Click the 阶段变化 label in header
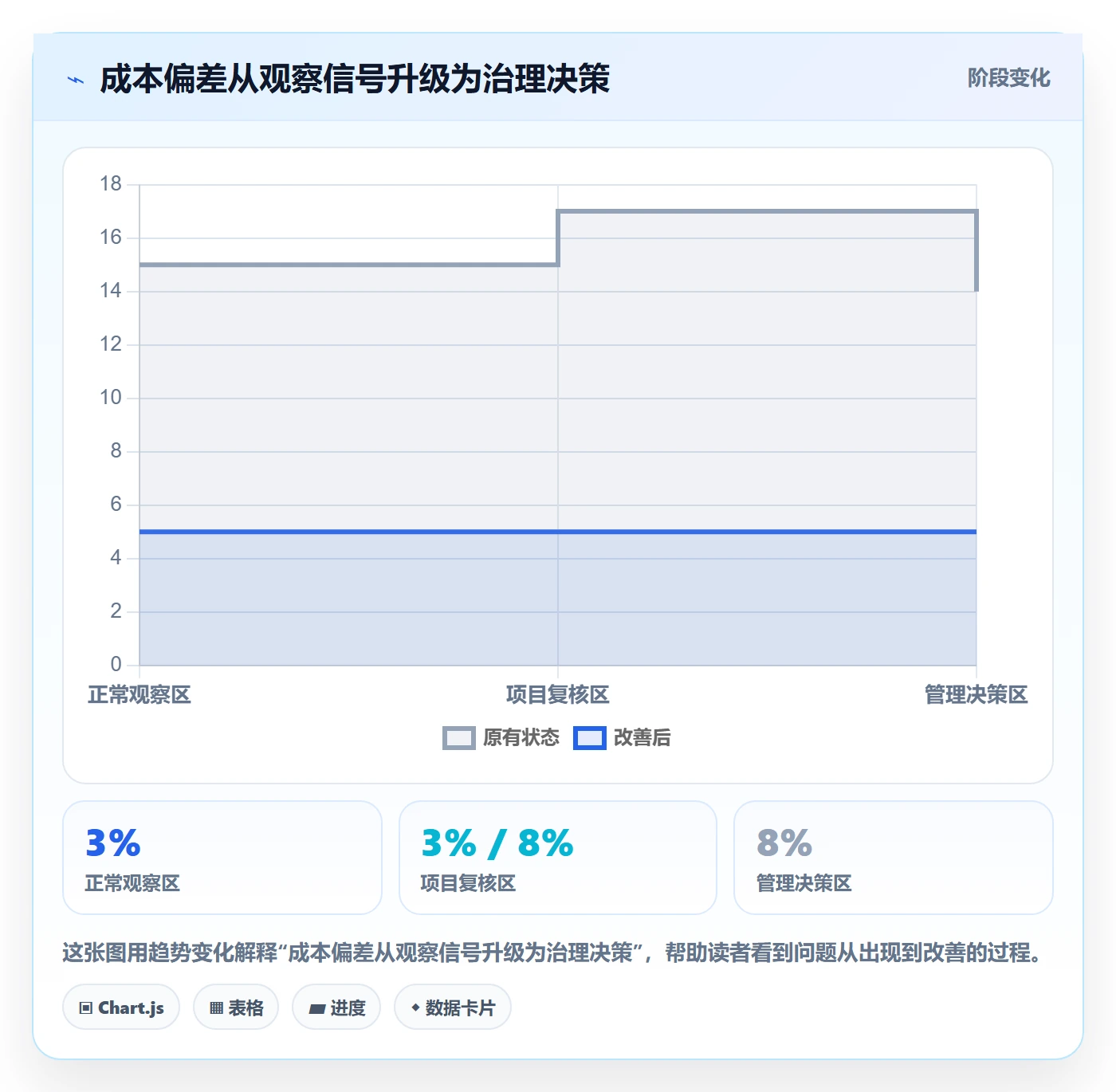Image resolution: width=1116 pixels, height=1092 pixels. (x=1008, y=78)
